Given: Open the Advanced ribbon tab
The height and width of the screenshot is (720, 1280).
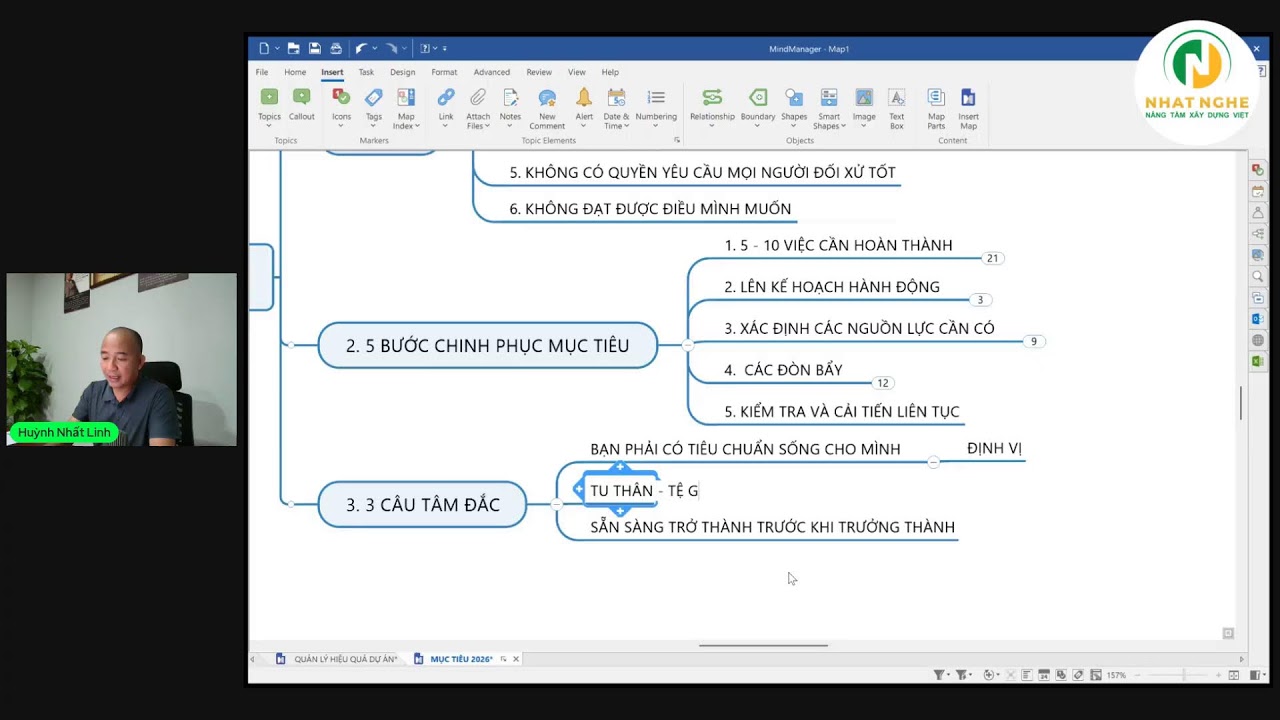Looking at the screenshot, I should tap(492, 72).
